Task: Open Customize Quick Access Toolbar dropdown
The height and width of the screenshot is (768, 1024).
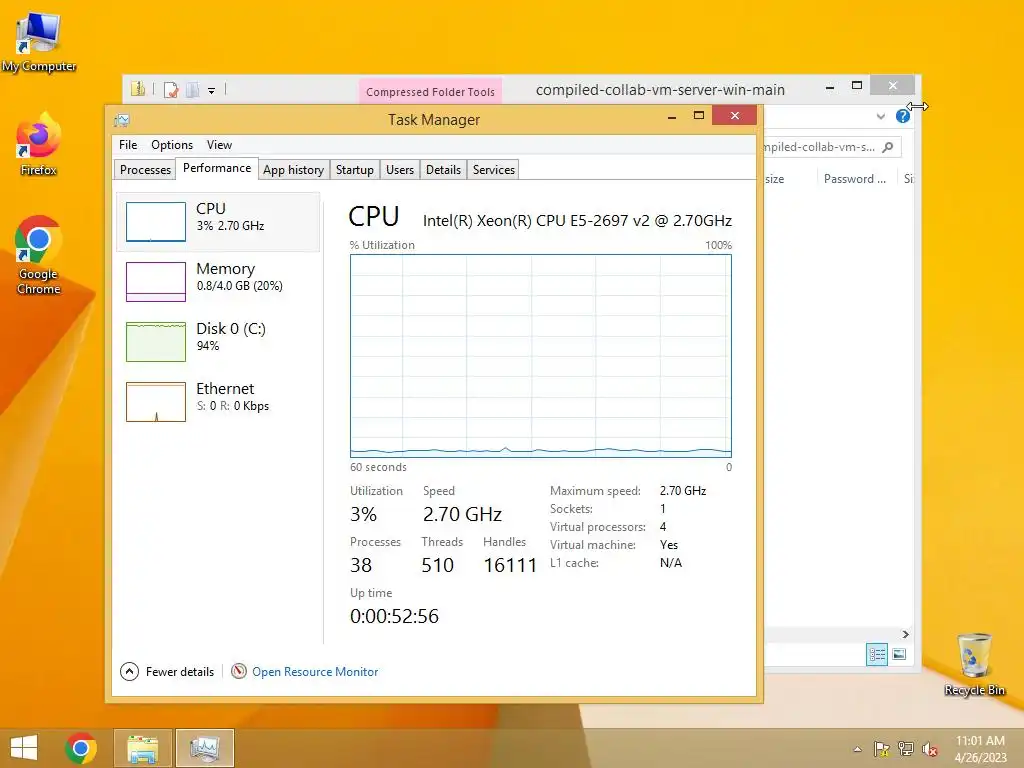Action: pos(212,91)
